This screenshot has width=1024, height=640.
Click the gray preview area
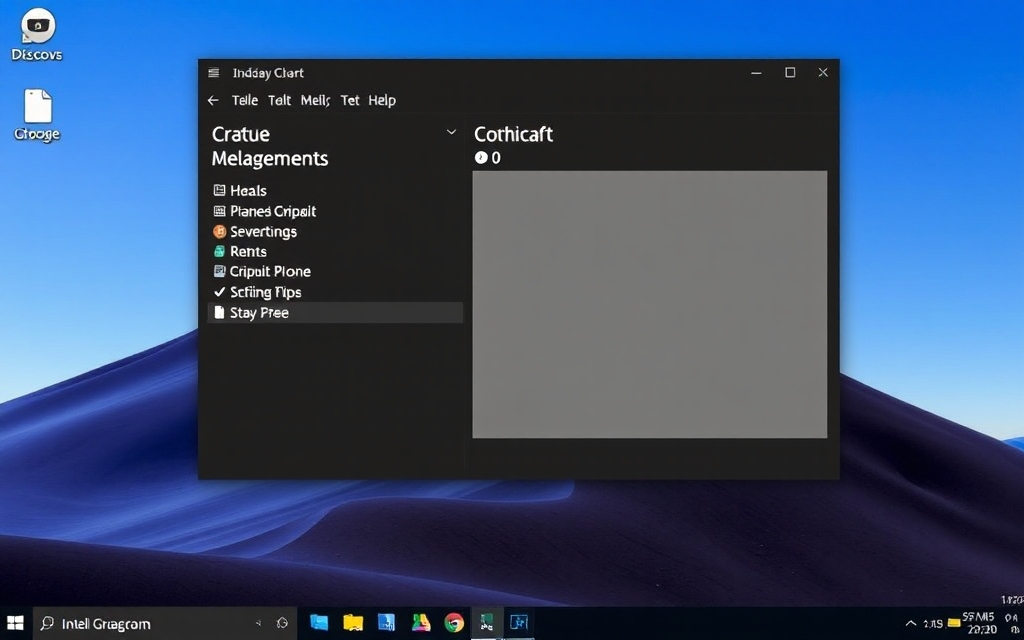pos(650,304)
